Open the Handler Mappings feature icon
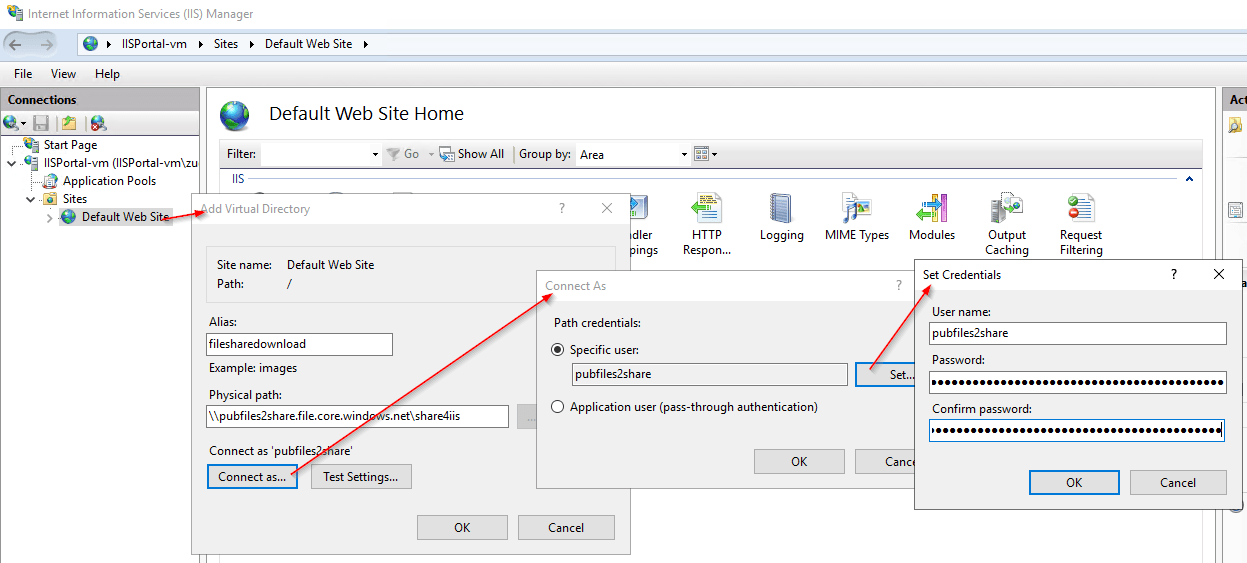This screenshot has height=563, width=1247. tap(639, 224)
